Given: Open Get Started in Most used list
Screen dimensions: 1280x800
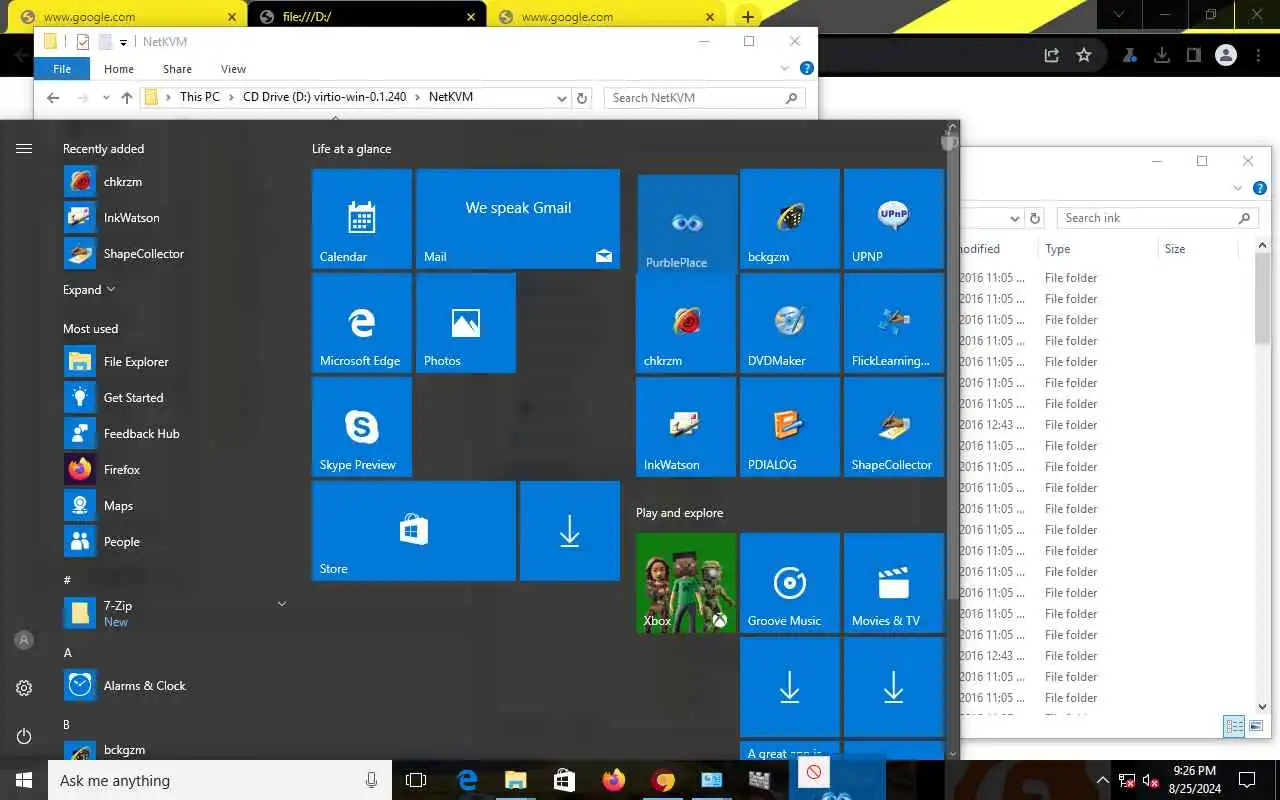Looking at the screenshot, I should click(175, 397).
